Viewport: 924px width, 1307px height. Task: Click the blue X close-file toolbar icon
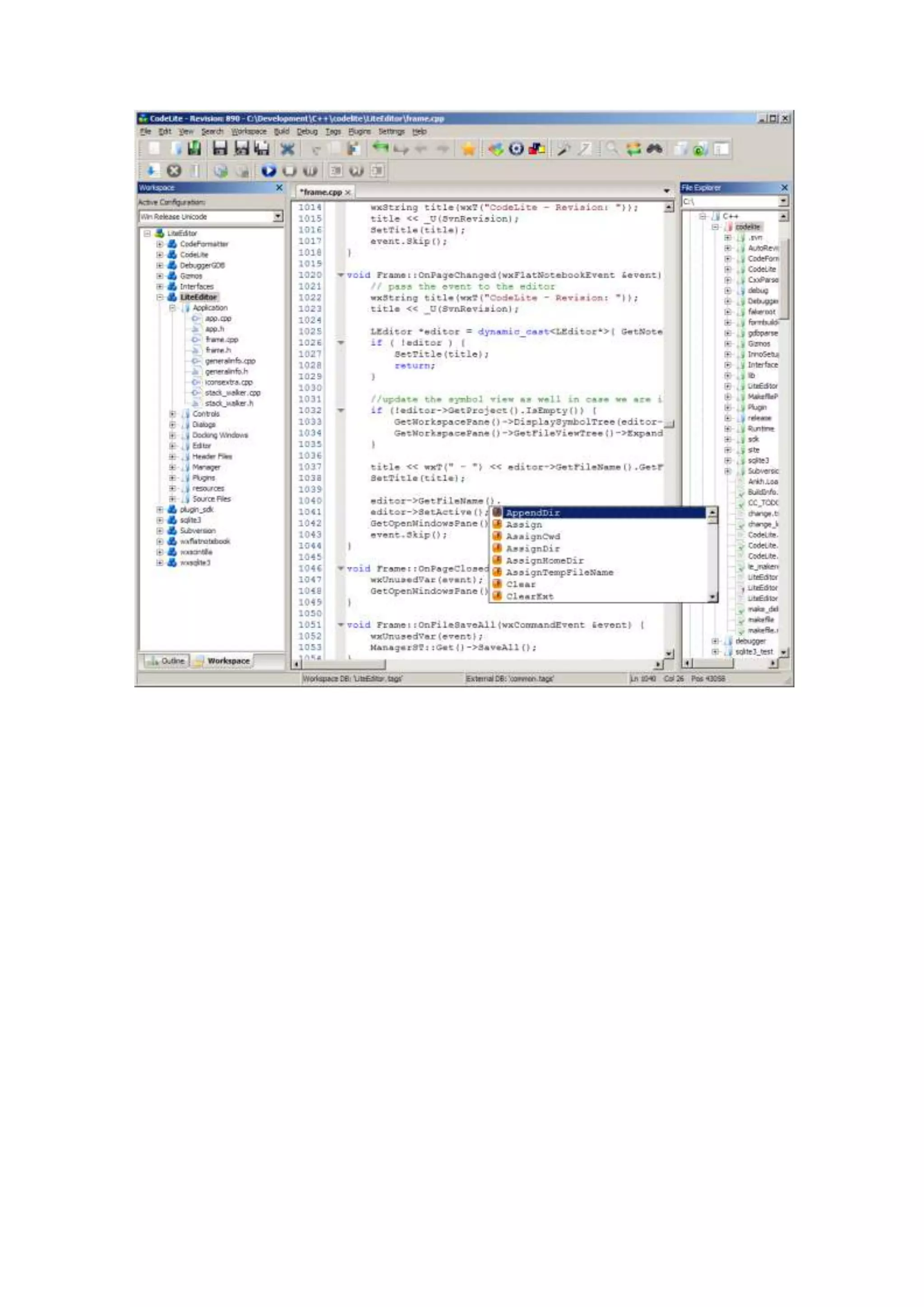pyautogui.click(x=288, y=149)
